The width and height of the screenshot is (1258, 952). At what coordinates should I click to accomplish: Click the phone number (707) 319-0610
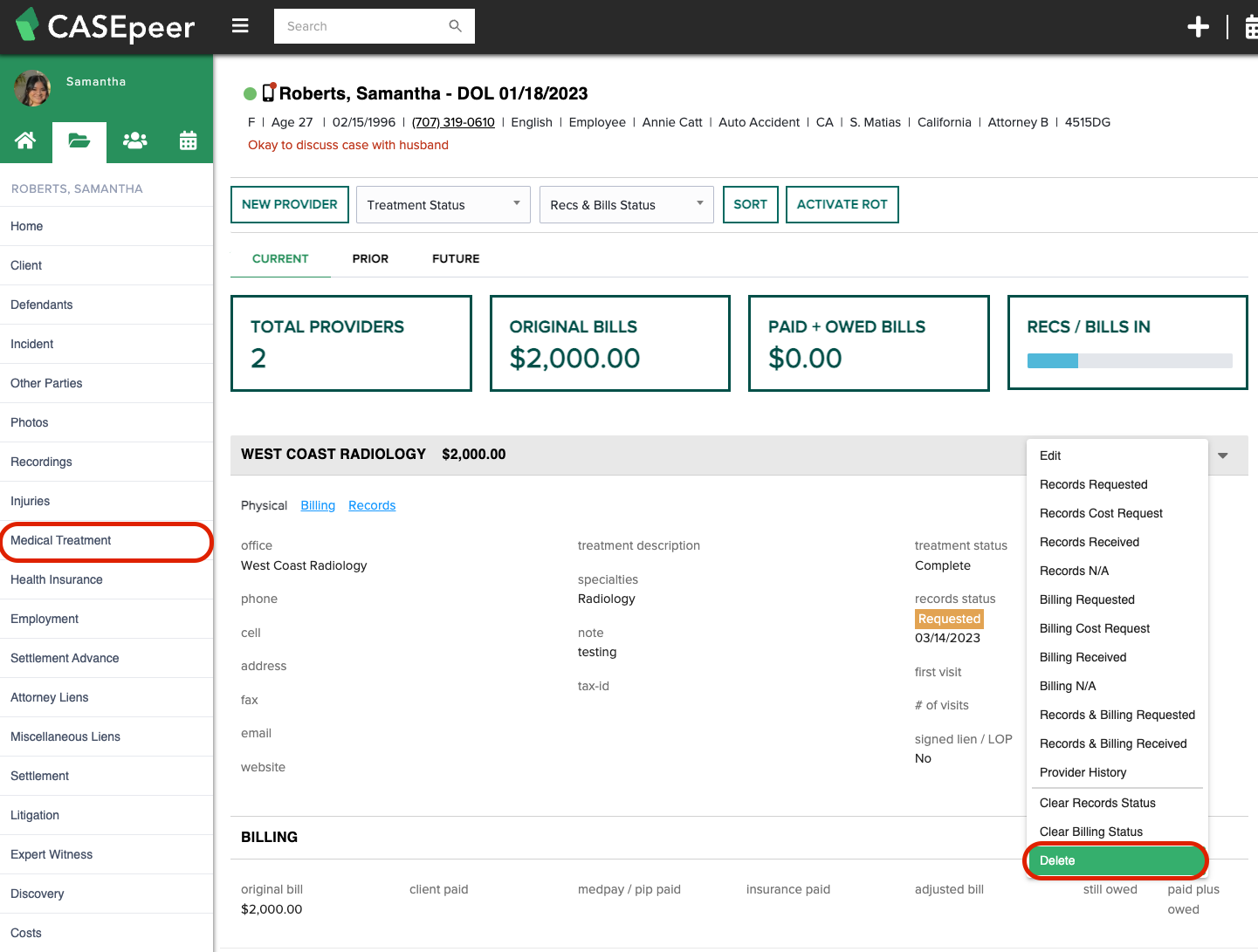point(453,122)
